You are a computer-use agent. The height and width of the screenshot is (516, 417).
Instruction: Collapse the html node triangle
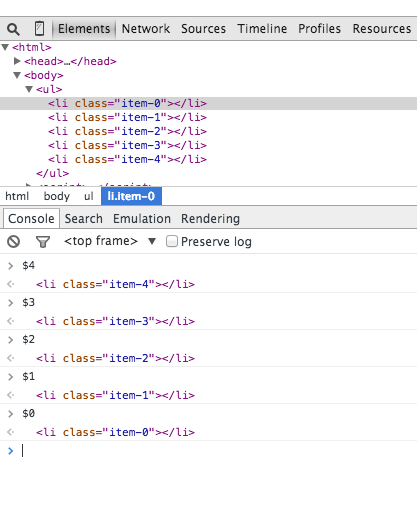pyautogui.click(x=5, y=47)
